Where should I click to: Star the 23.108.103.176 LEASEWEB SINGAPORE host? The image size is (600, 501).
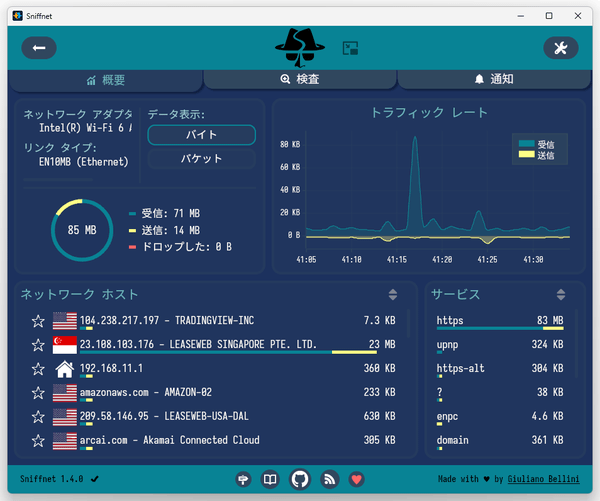tap(38, 345)
